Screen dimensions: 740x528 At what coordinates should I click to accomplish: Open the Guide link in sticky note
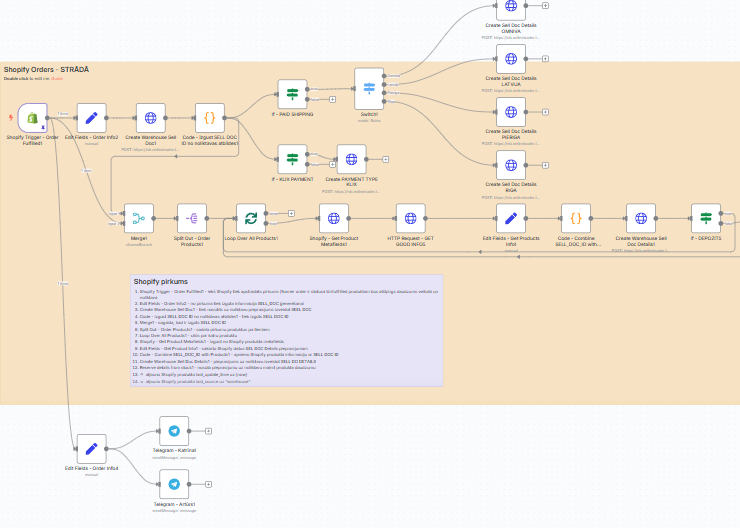click(57, 79)
